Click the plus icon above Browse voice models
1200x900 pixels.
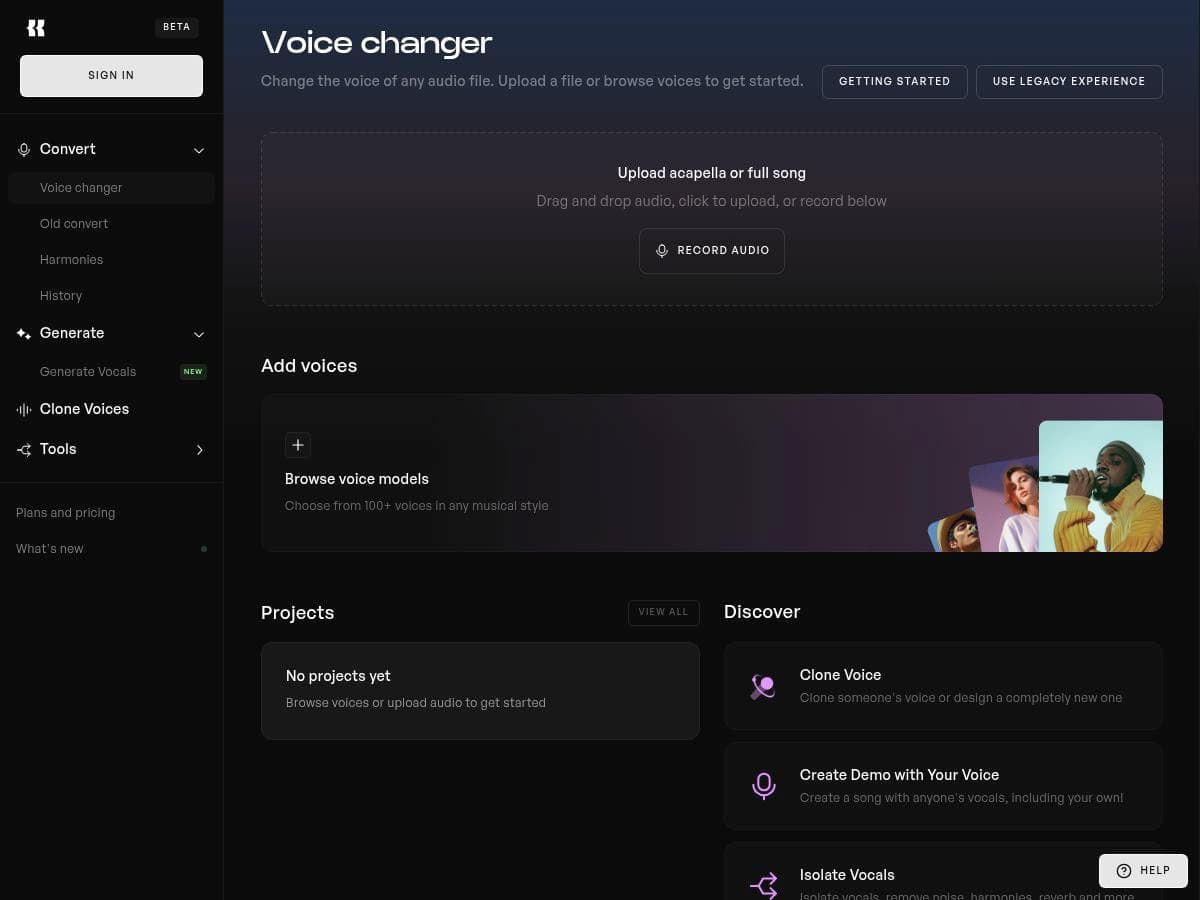pyautogui.click(x=298, y=445)
